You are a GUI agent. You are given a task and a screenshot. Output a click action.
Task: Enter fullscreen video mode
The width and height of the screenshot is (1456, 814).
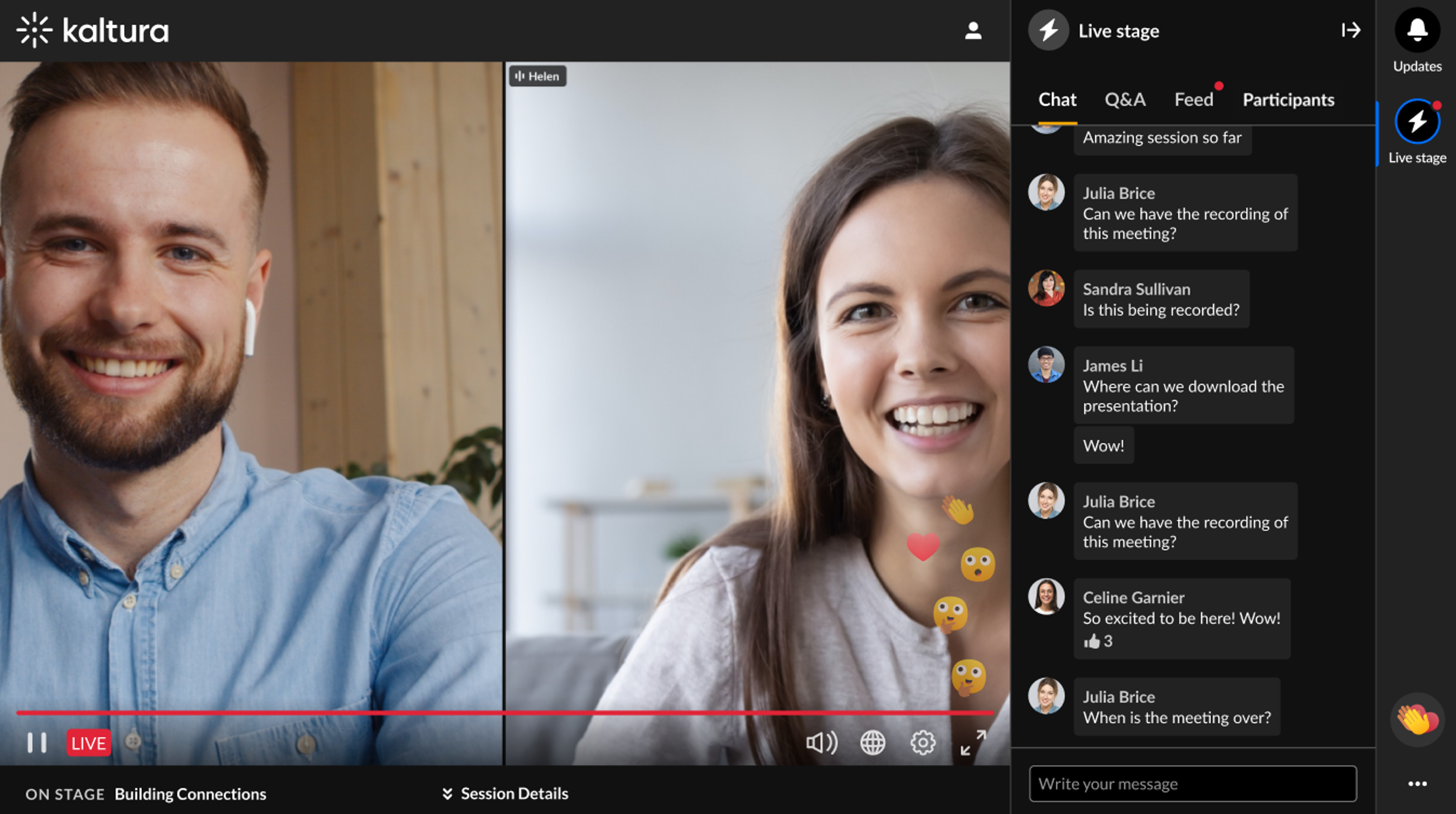pos(973,743)
